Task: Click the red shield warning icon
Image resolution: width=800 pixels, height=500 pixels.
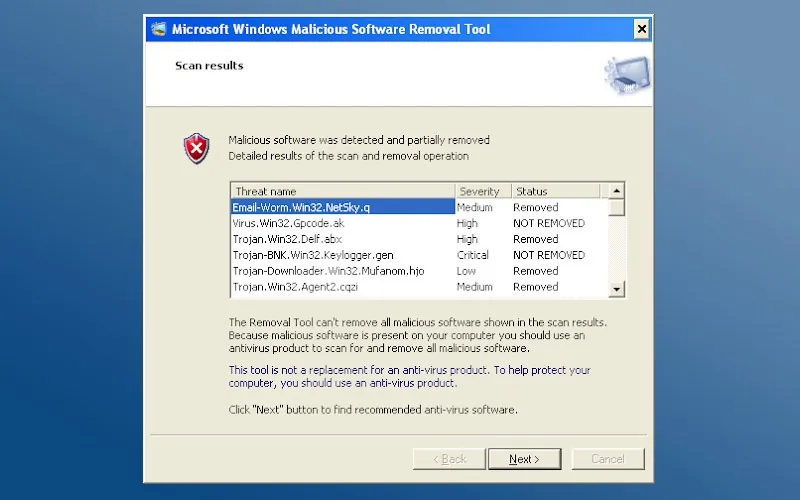Action: tap(196, 148)
